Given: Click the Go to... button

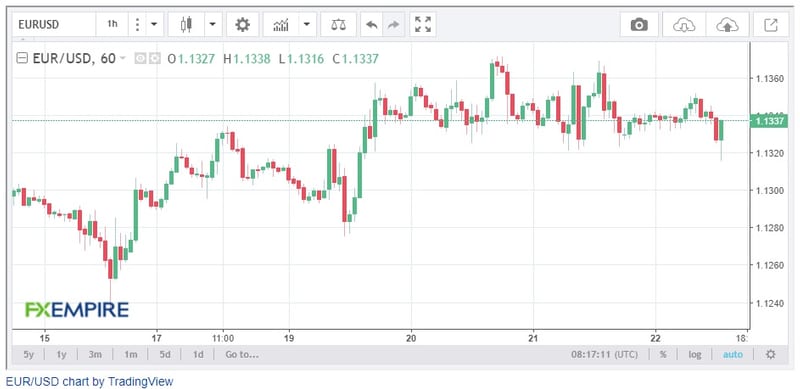Looking at the screenshot, I should [x=242, y=354].
